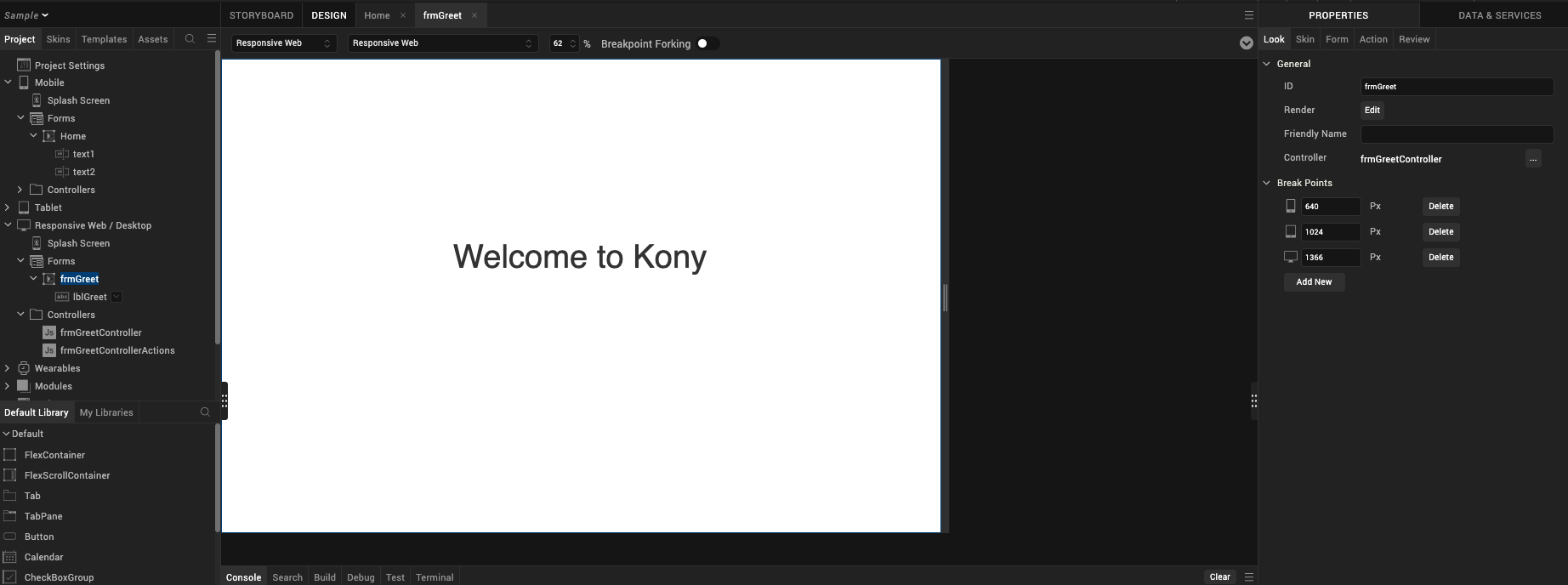
Task: Close the frmGreet tab
Action: tap(474, 15)
